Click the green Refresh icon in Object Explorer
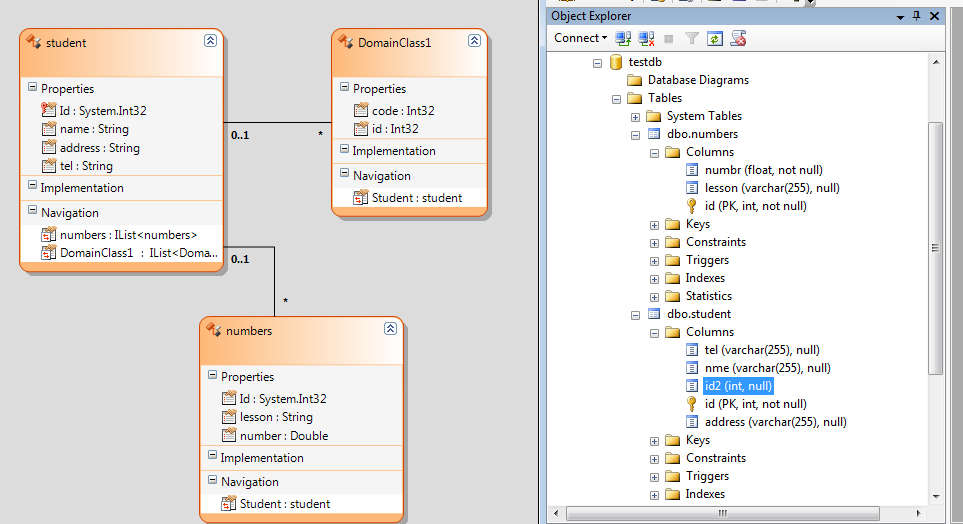This screenshot has width=963, height=524. pos(714,39)
